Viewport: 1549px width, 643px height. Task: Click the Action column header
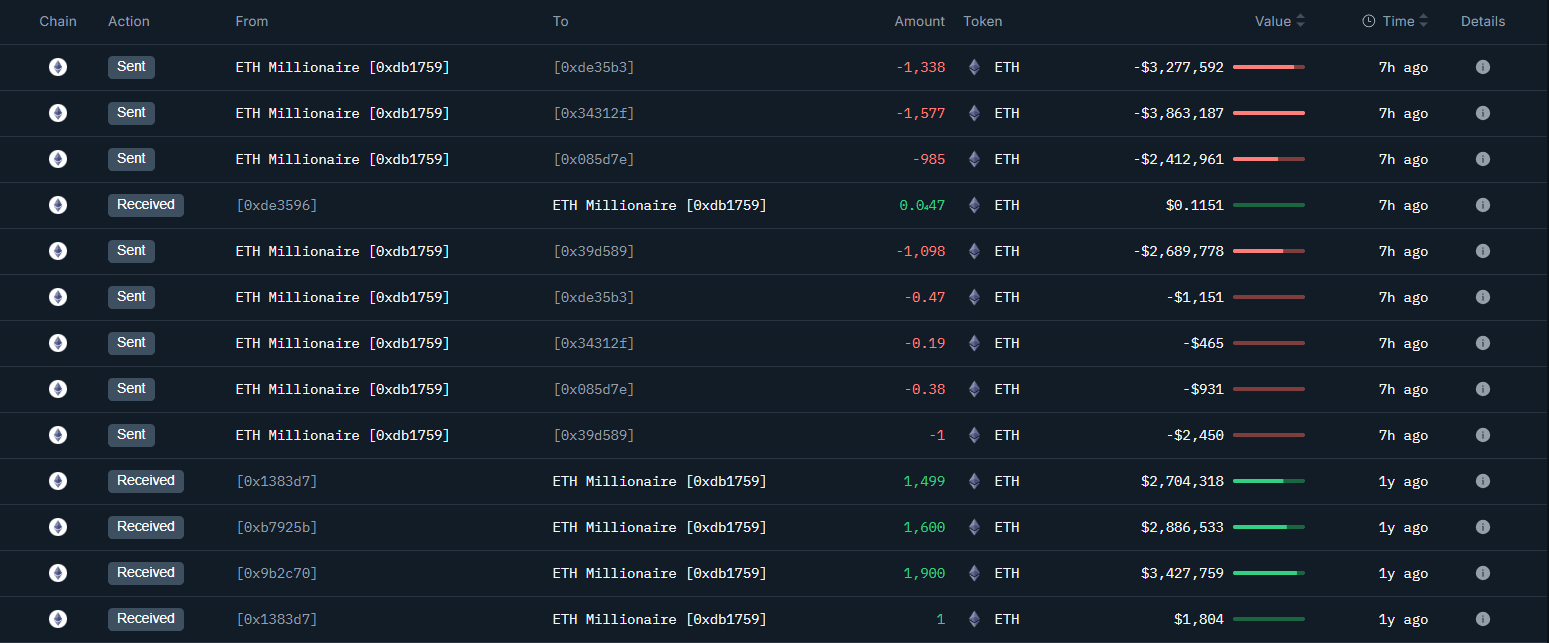(129, 21)
